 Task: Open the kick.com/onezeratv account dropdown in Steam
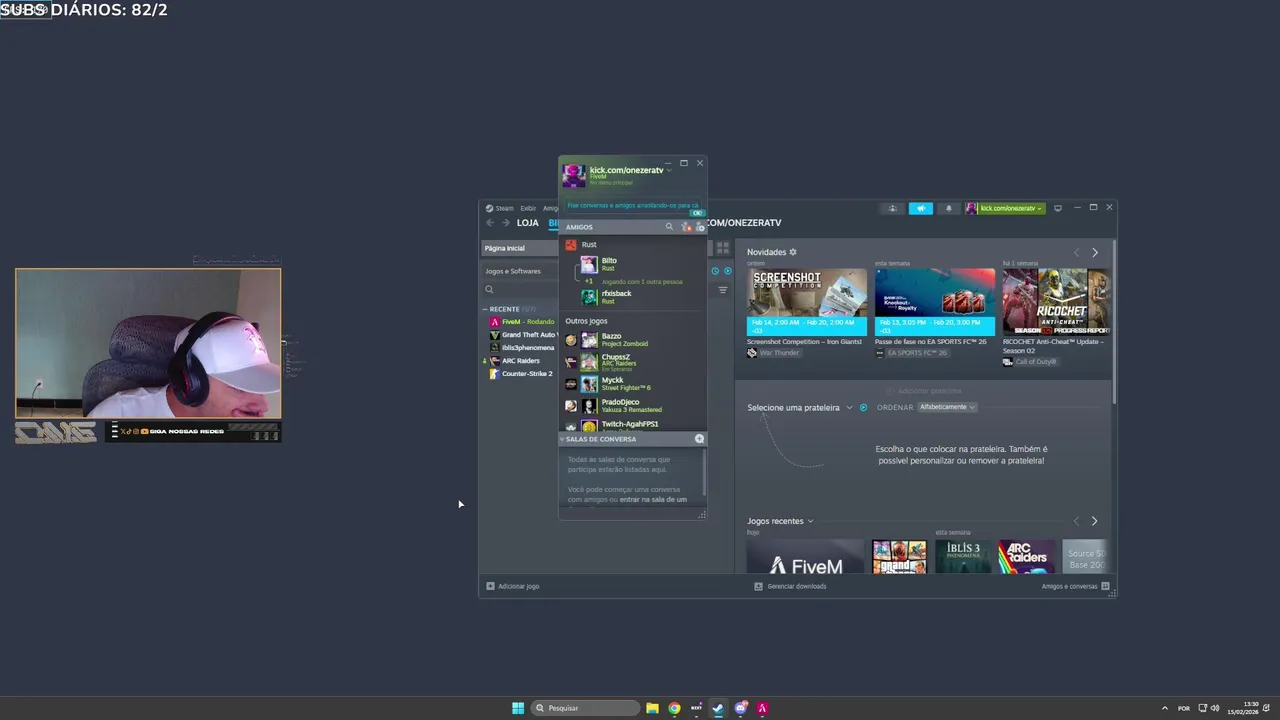(x=1005, y=208)
